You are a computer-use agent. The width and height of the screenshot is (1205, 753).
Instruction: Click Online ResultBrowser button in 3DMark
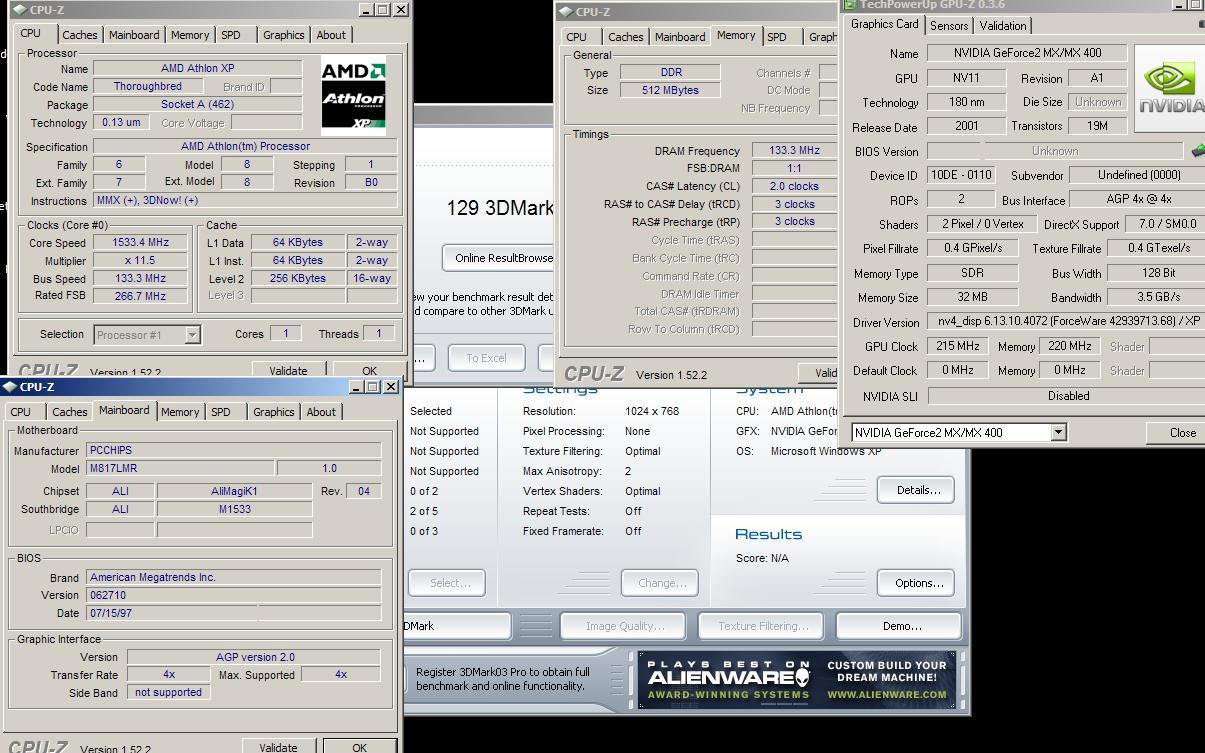pyautogui.click(x=499, y=258)
